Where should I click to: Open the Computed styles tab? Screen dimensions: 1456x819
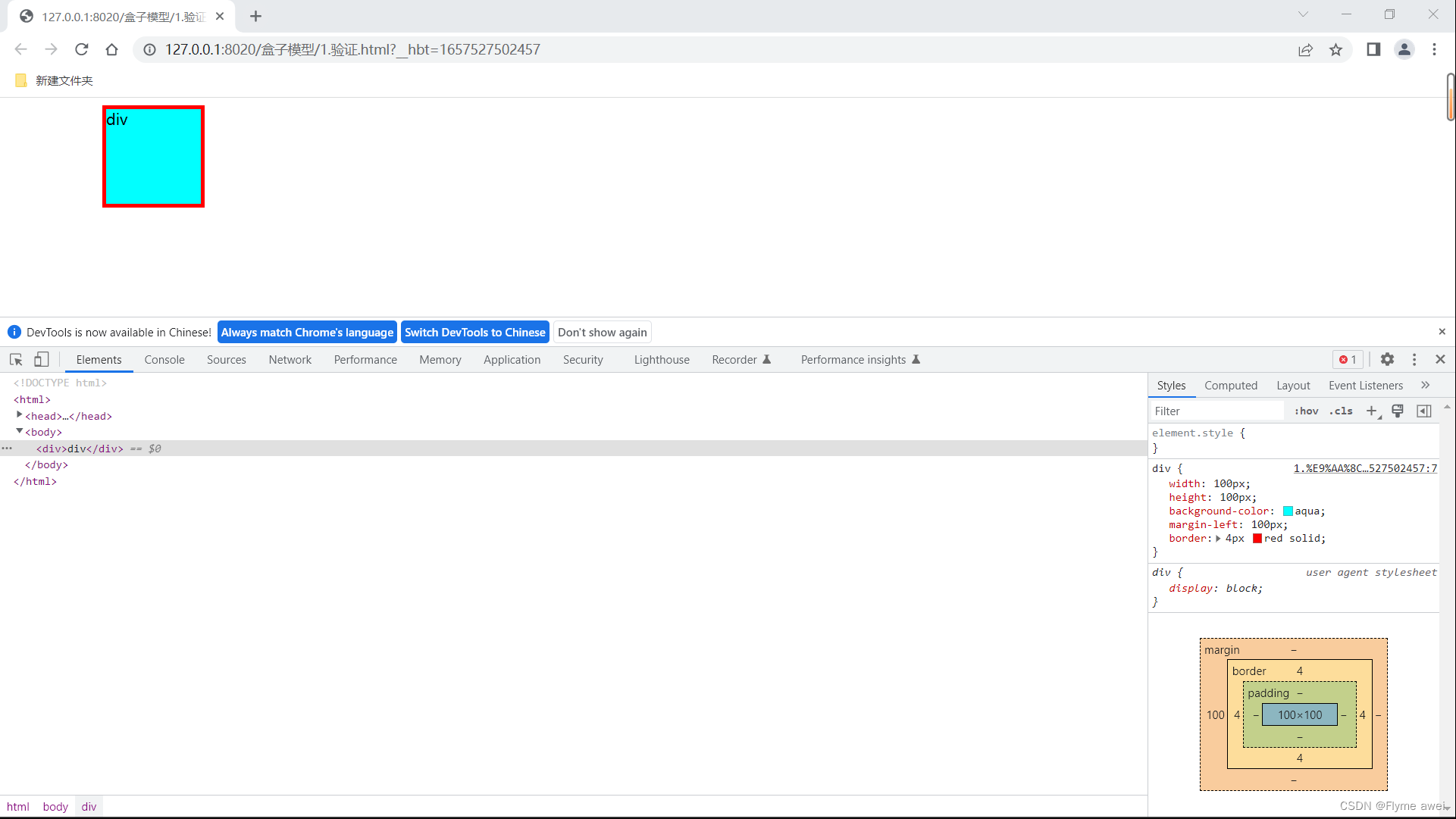coord(1230,386)
